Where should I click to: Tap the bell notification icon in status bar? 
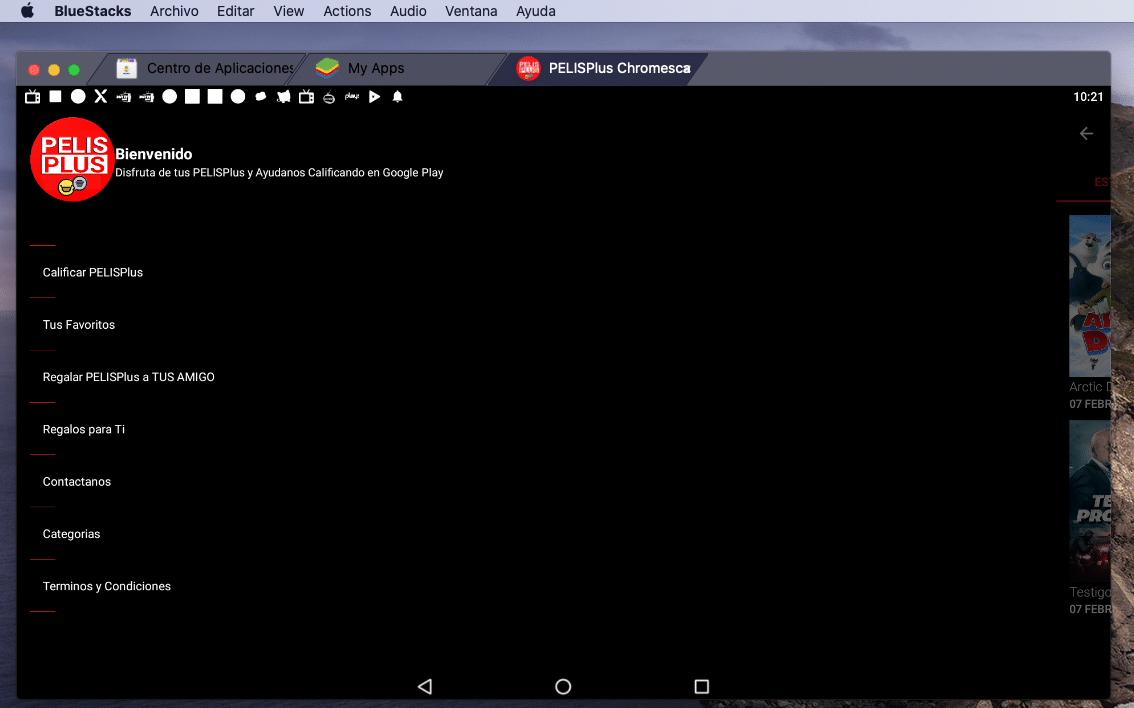click(x=397, y=97)
